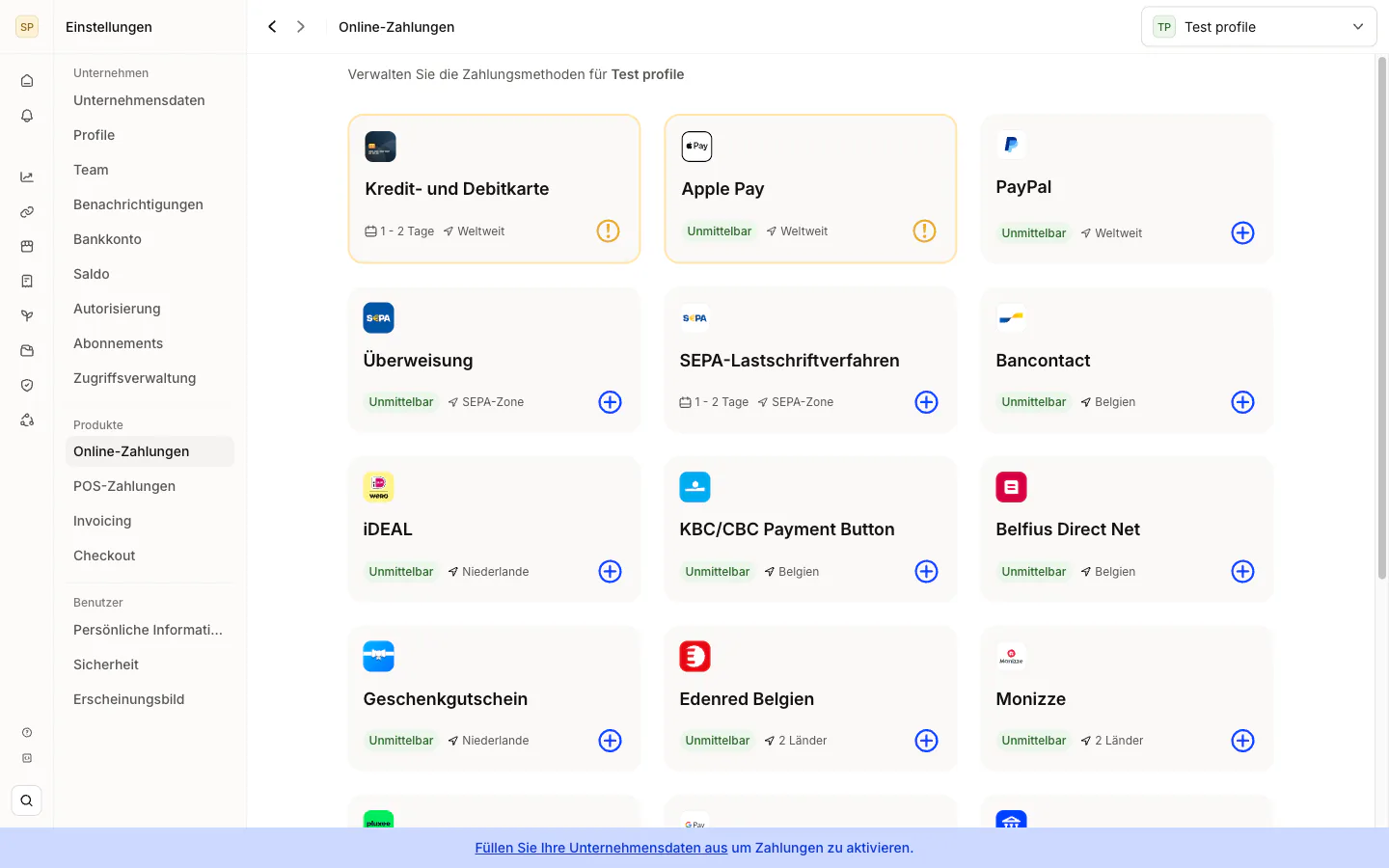Viewport: 1389px width, 868px height.
Task: Click the developer code bracket icon
Action: [x=27, y=758]
